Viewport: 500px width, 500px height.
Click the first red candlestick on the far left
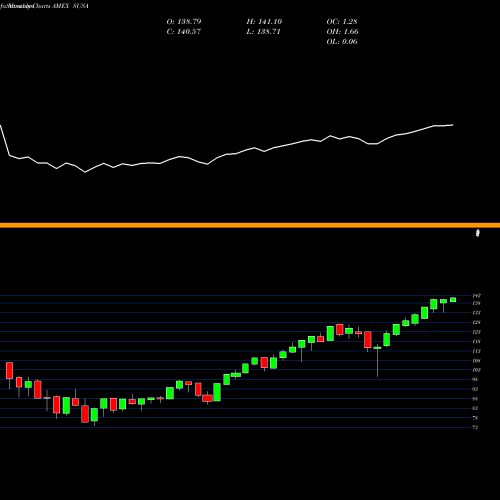[9, 371]
